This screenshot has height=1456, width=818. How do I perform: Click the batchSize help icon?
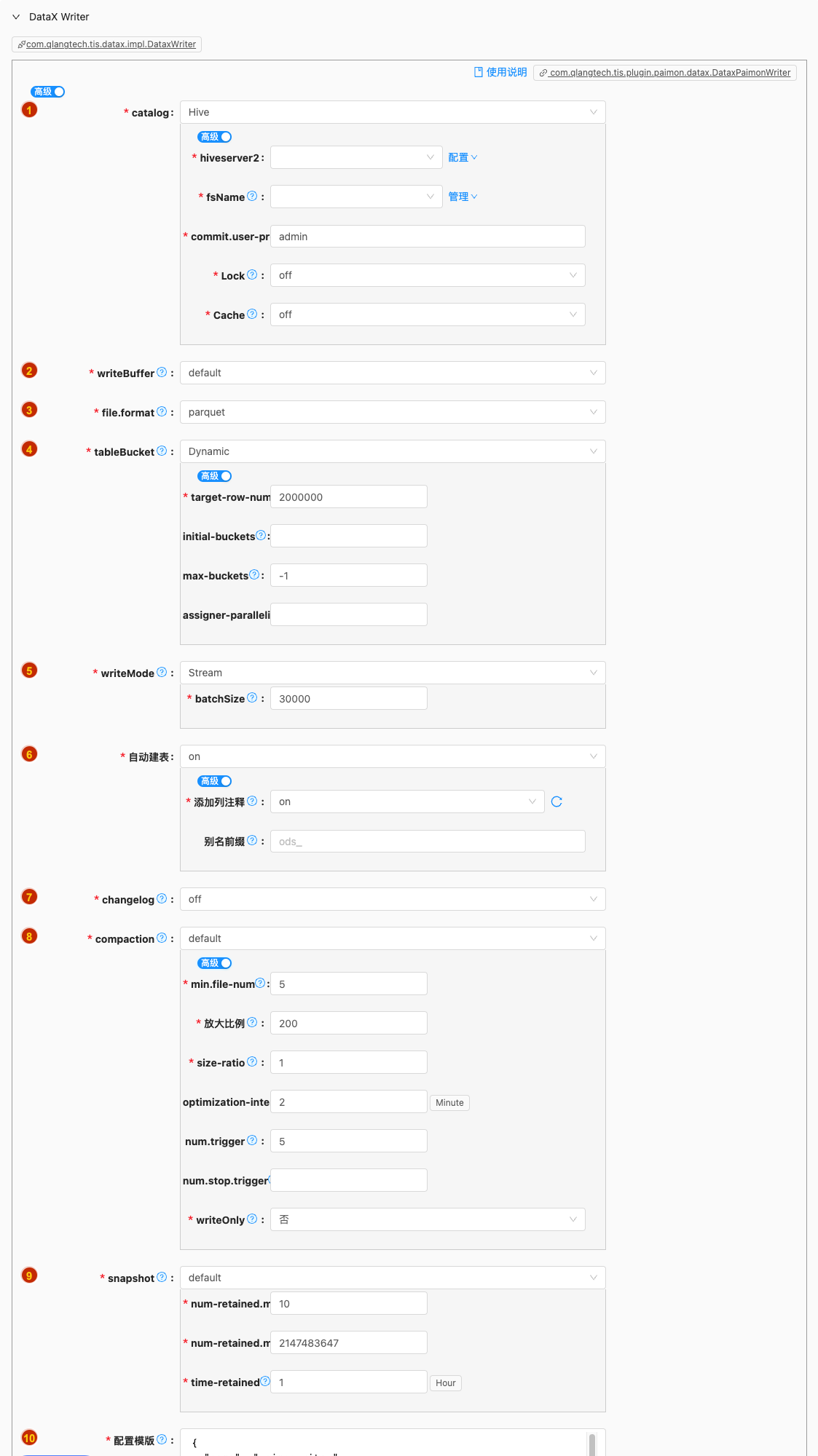[x=252, y=697]
